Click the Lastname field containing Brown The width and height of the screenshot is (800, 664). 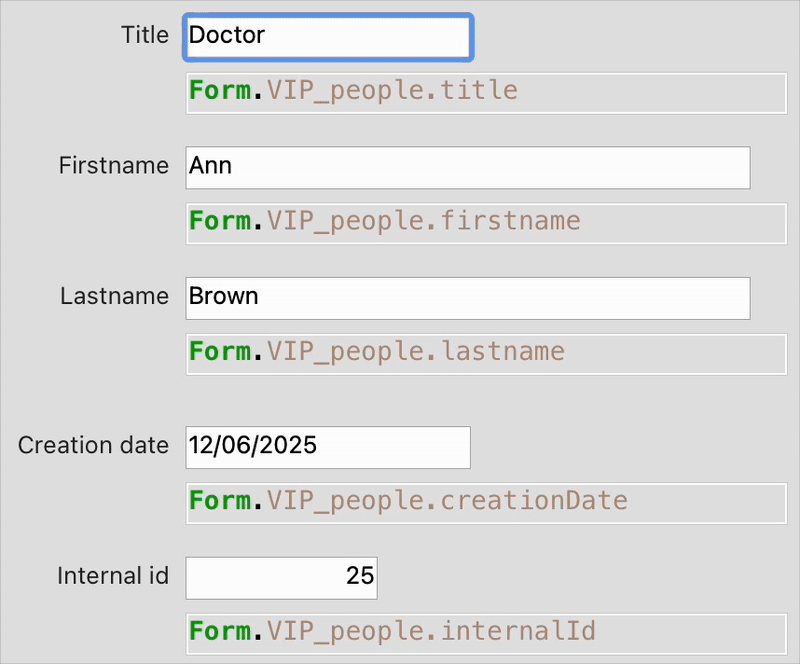467,298
